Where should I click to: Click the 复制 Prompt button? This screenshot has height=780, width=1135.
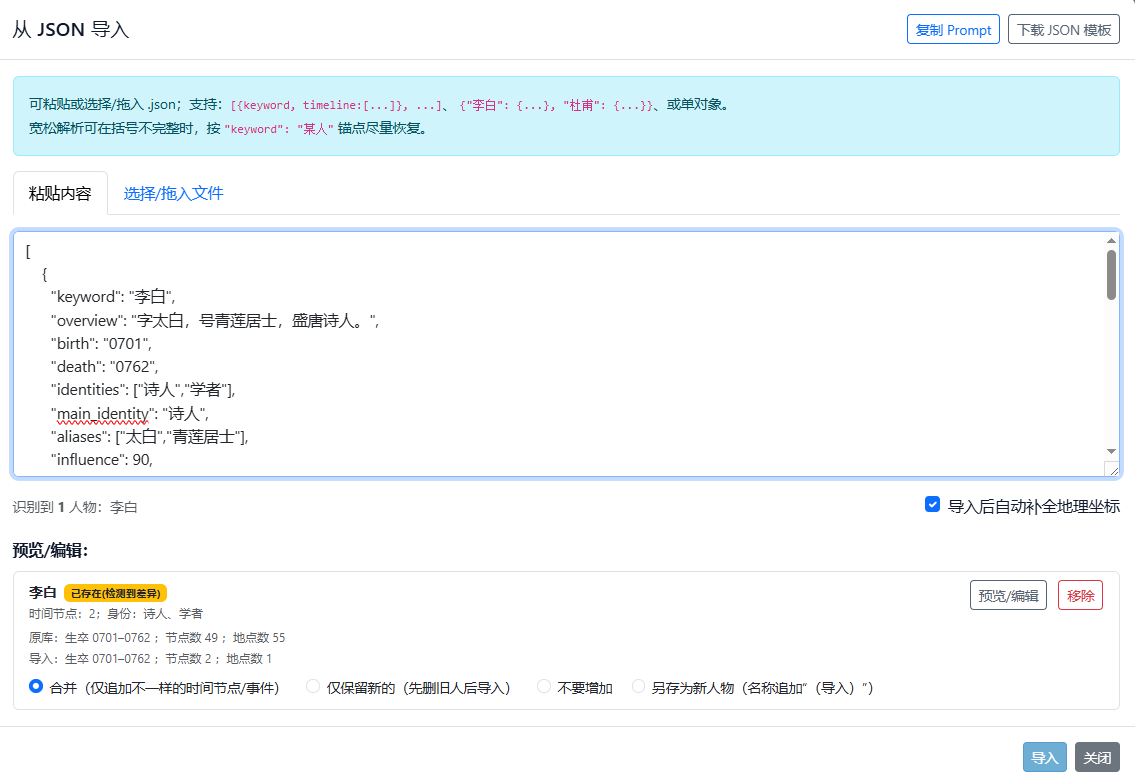click(953, 30)
